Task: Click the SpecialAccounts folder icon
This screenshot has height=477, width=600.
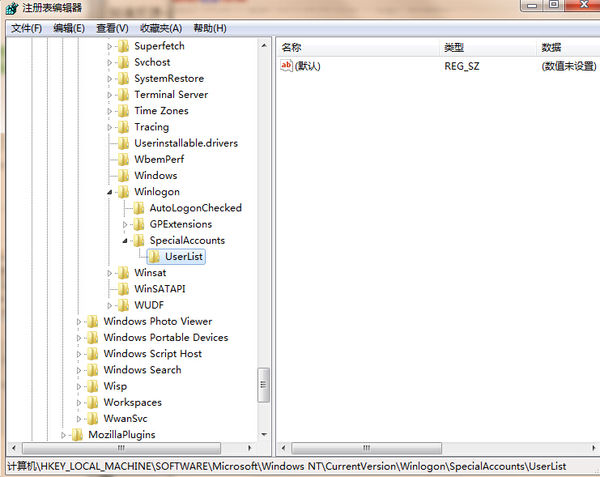Action: pyautogui.click(x=139, y=240)
